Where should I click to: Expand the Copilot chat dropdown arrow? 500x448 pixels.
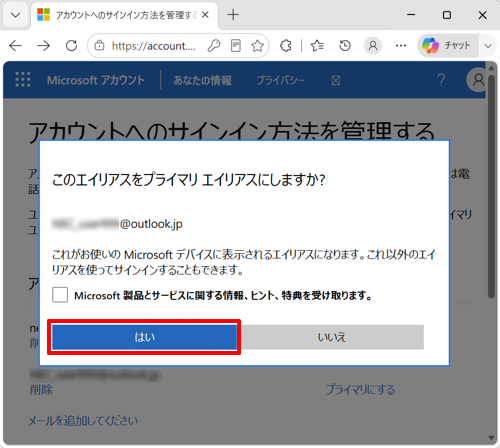click(488, 46)
